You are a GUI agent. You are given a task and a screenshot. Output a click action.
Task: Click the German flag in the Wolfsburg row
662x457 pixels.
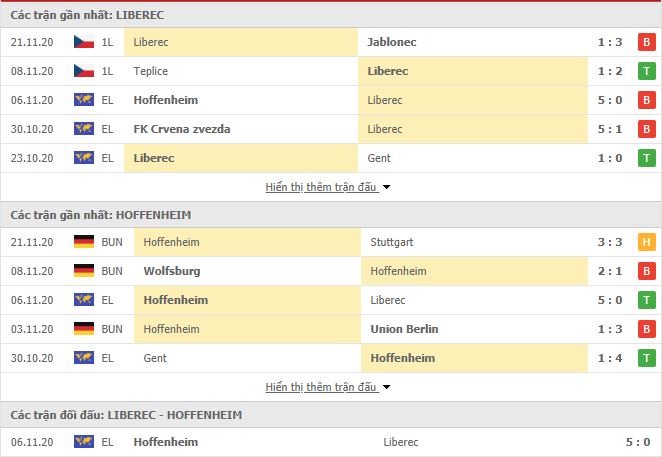point(84,271)
